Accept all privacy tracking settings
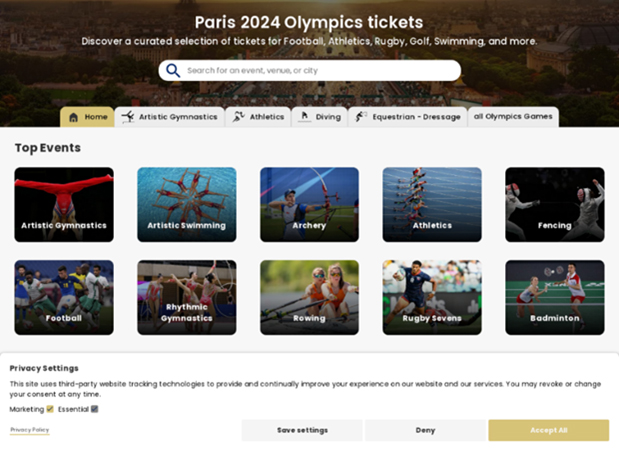 point(549,430)
